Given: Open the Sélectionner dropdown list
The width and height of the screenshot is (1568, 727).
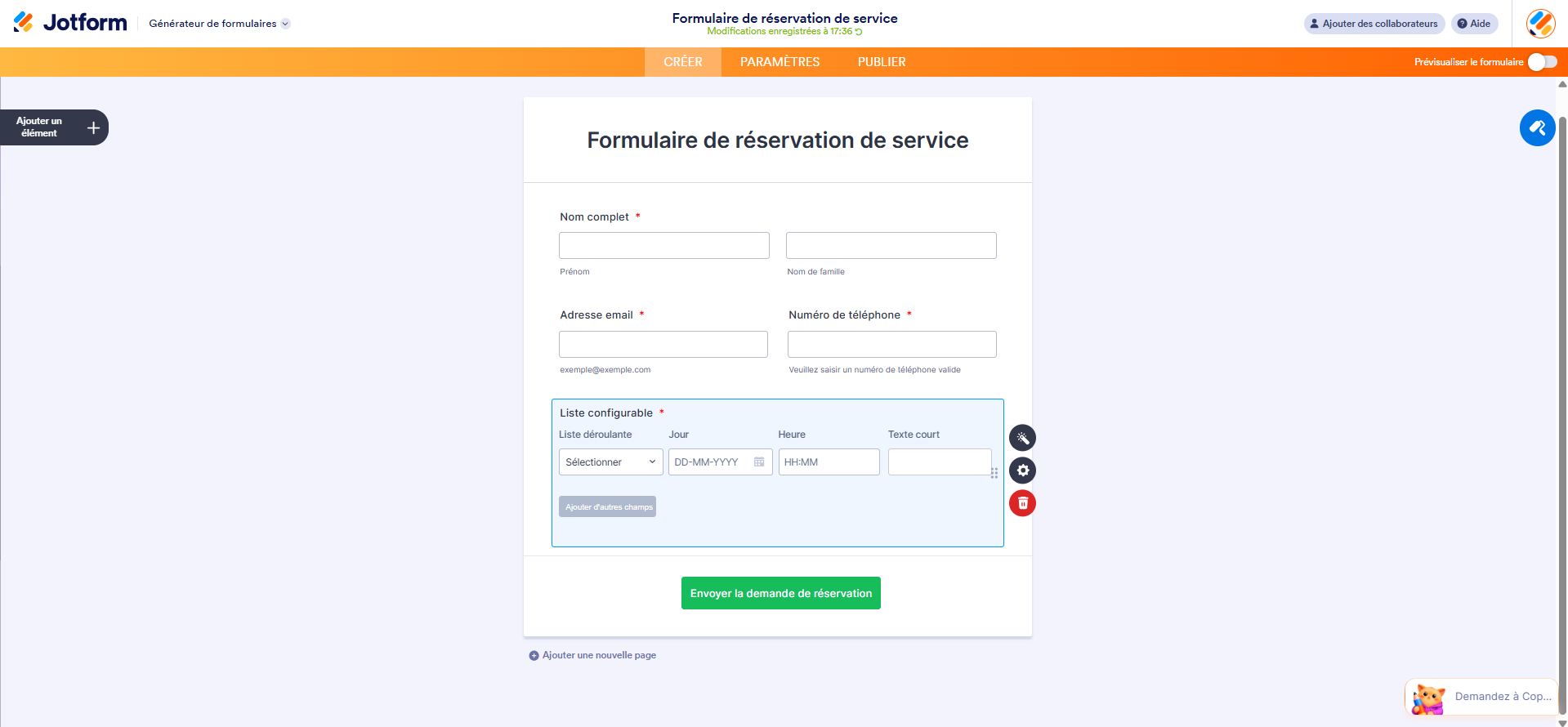Looking at the screenshot, I should tap(610, 462).
